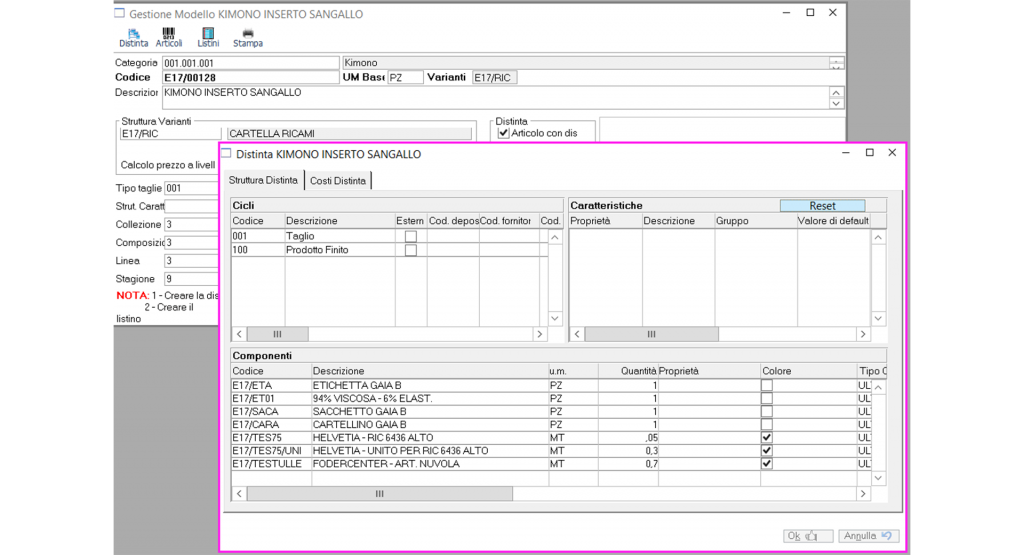
Task: Switch to Costi Distinta tab
Action: [x=338, y=181]
